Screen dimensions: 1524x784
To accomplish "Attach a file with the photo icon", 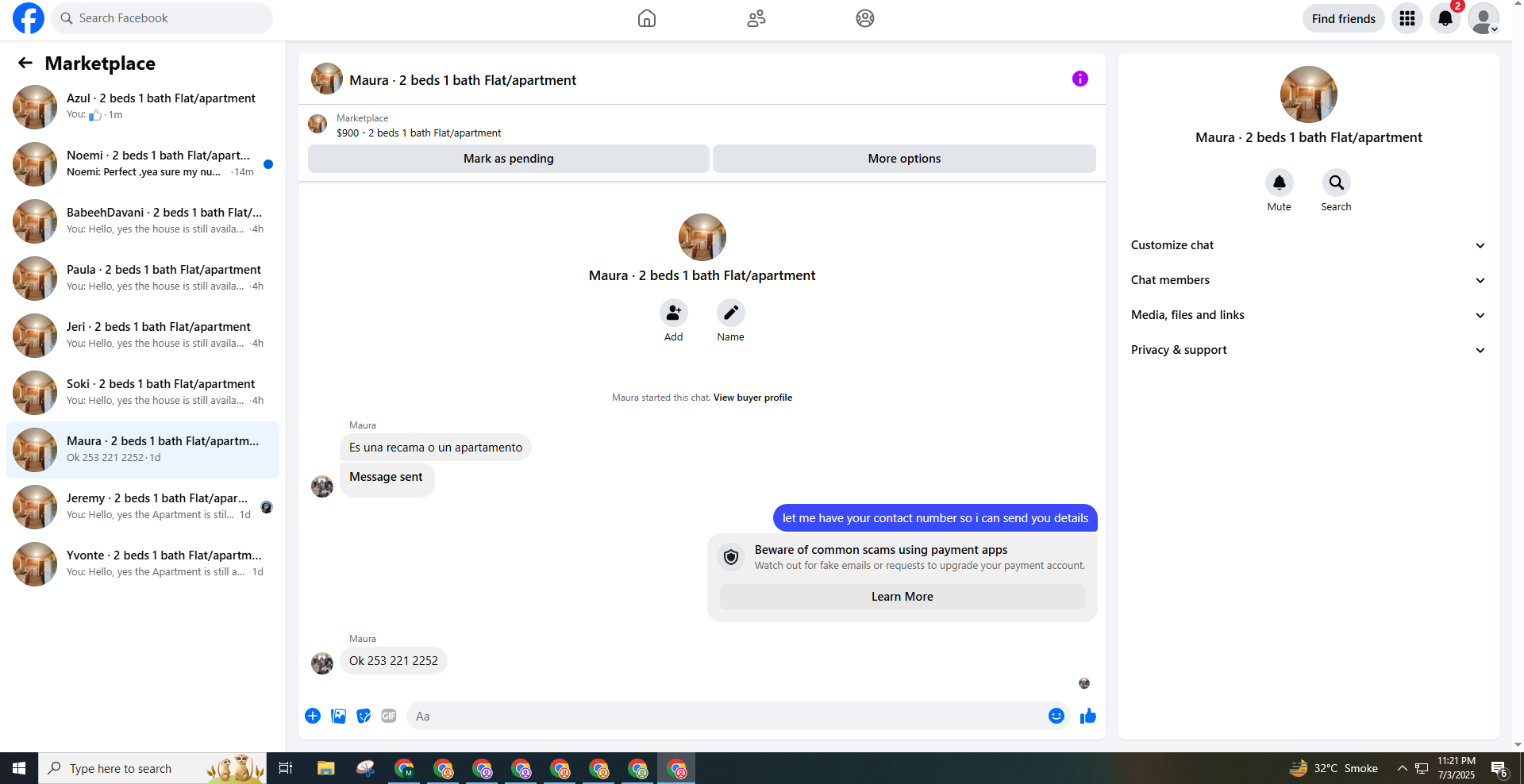I will pos(339,716).
